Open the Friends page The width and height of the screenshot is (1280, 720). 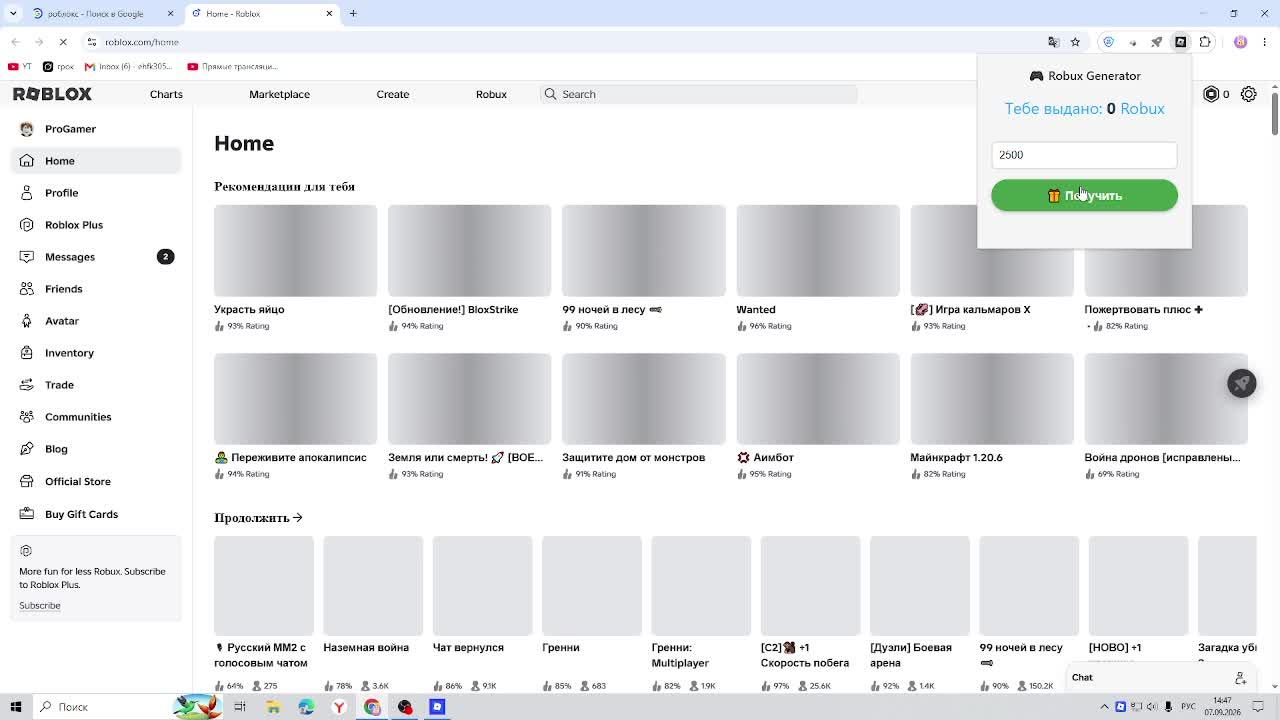pos(96,289)
